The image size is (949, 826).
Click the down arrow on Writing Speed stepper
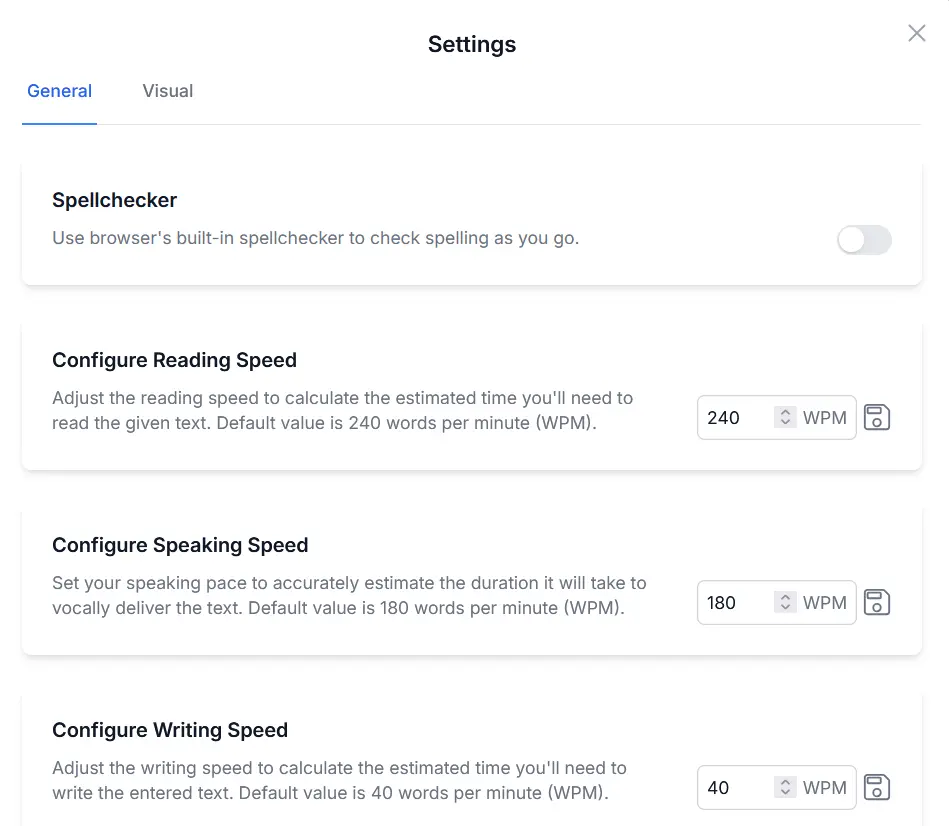tap(786, 793)
